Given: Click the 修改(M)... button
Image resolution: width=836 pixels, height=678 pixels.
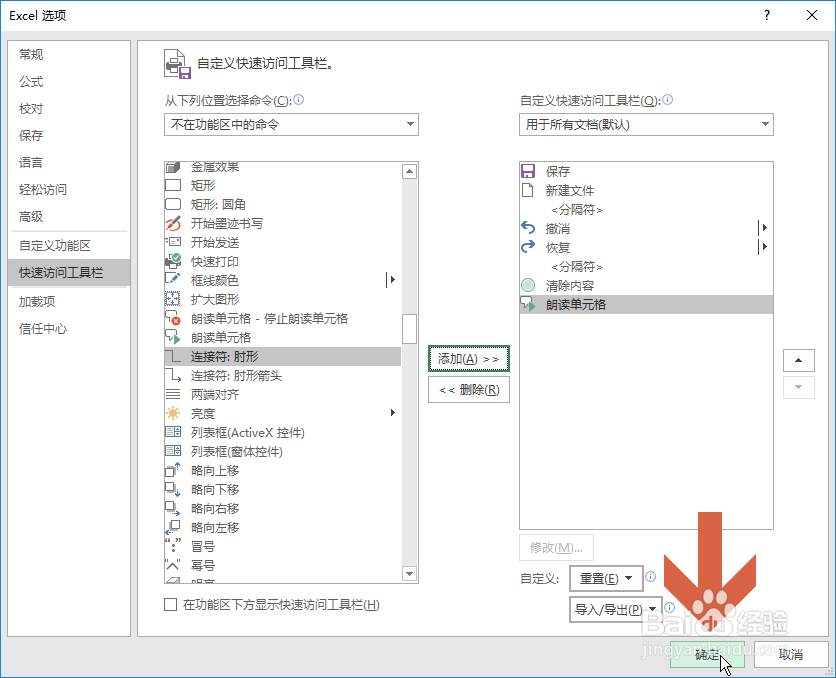Looking at the screenshot, I should tap(556, 547).
